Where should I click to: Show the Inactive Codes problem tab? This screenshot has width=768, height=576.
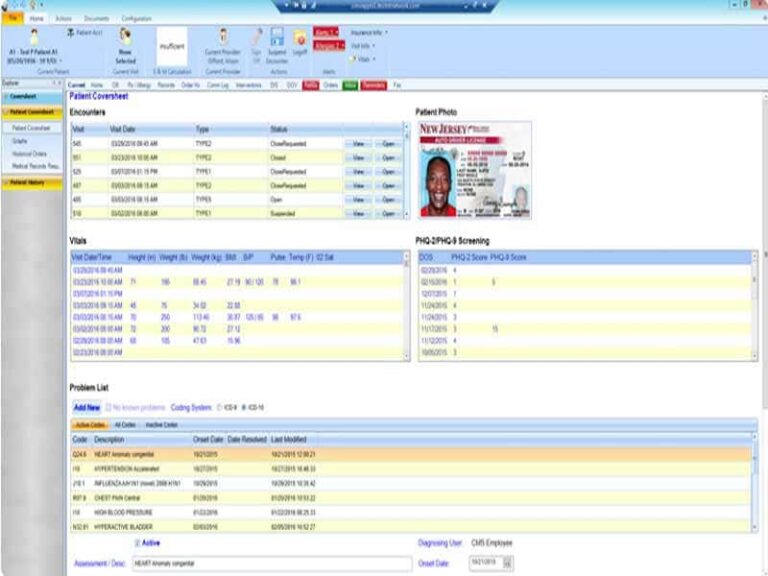162,425
